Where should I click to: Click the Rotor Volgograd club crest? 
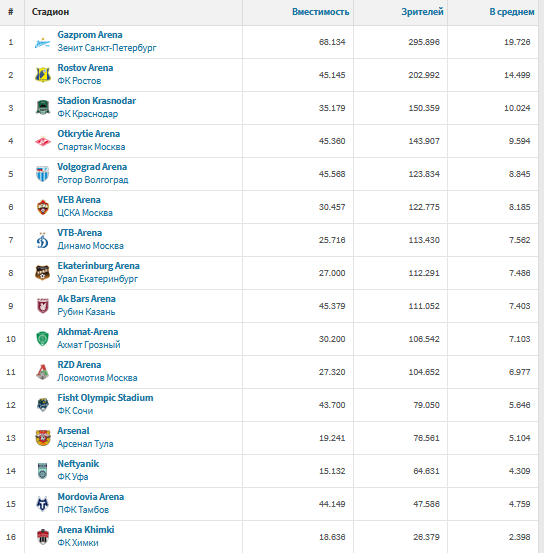point(42,174)
